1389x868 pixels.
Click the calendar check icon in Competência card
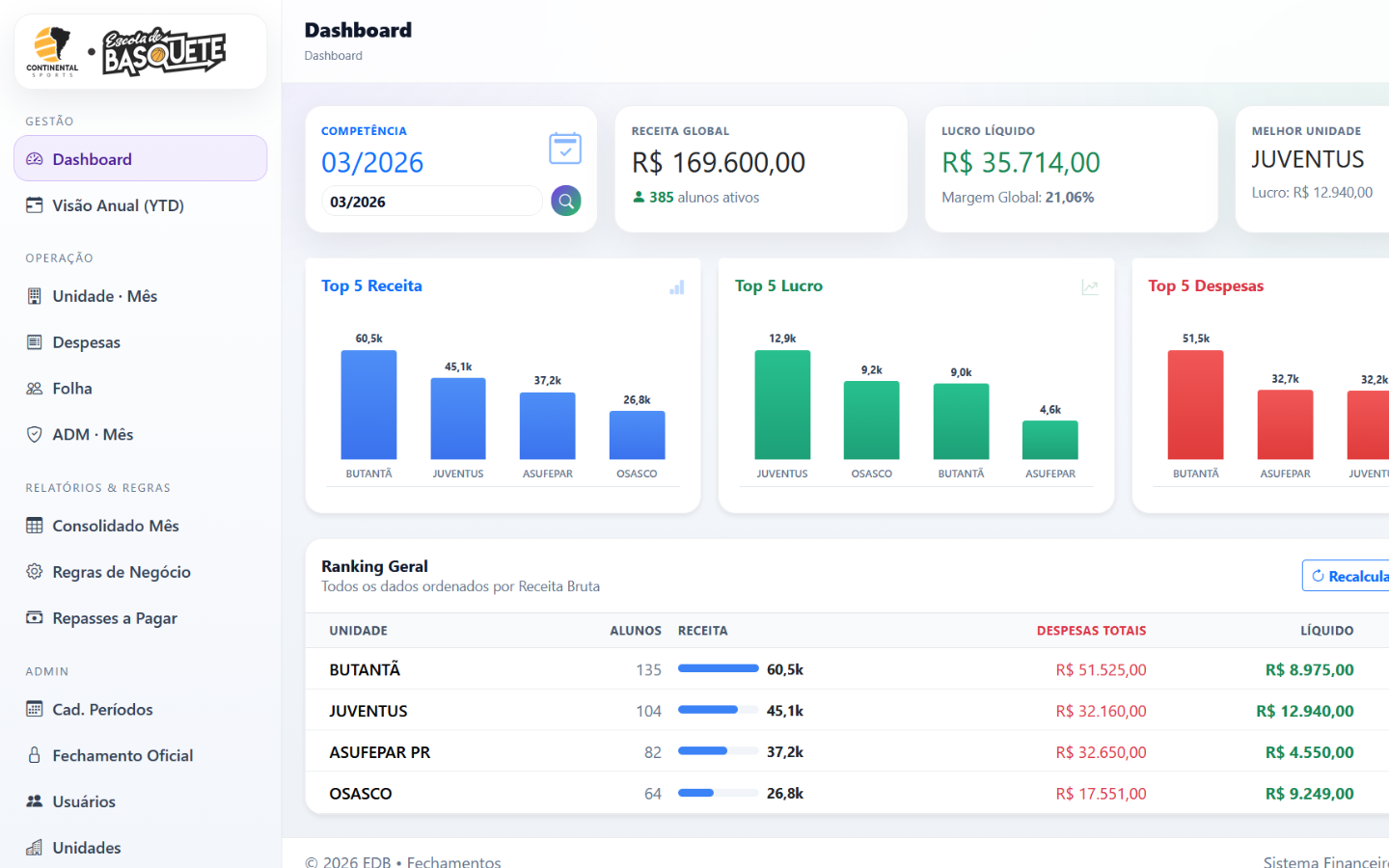565,149
